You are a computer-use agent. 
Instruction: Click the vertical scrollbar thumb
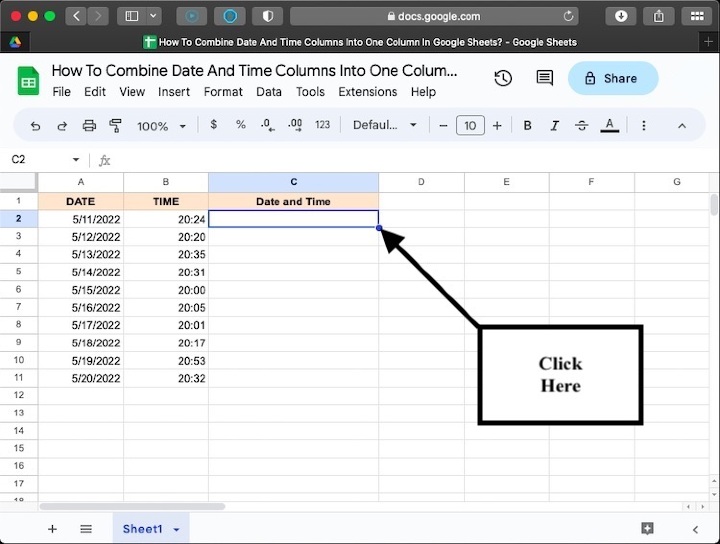tap(714, 205)
